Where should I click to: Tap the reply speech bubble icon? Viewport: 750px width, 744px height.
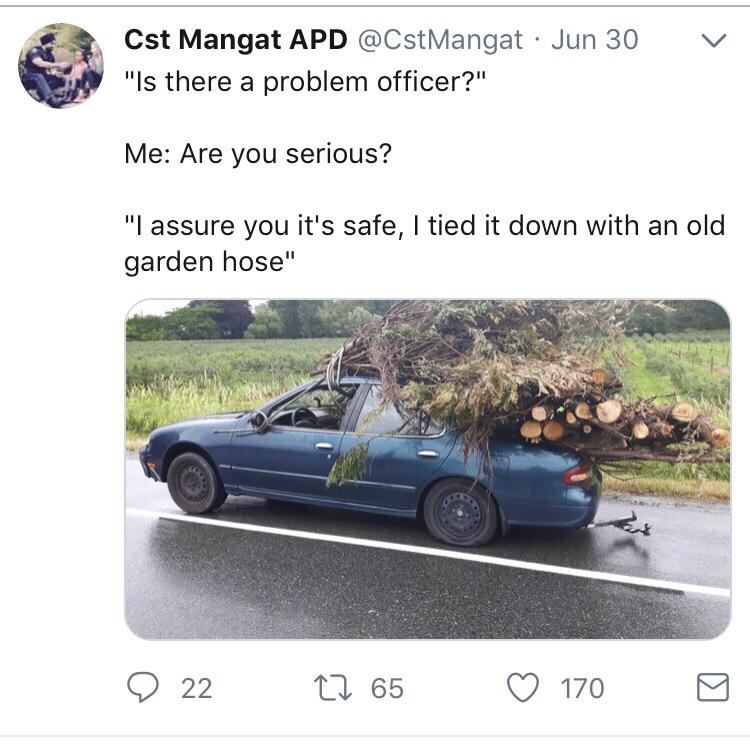tap(143, 687)
